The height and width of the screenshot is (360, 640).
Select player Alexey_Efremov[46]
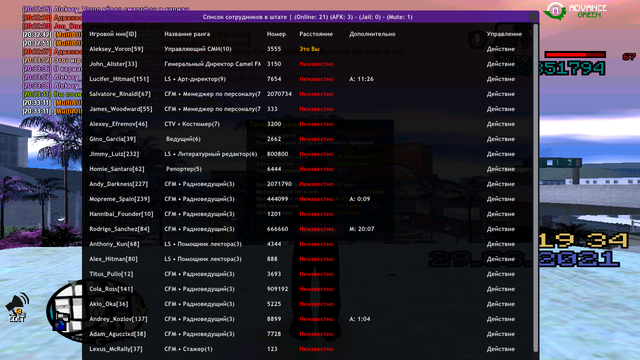[x=118, y=124]
